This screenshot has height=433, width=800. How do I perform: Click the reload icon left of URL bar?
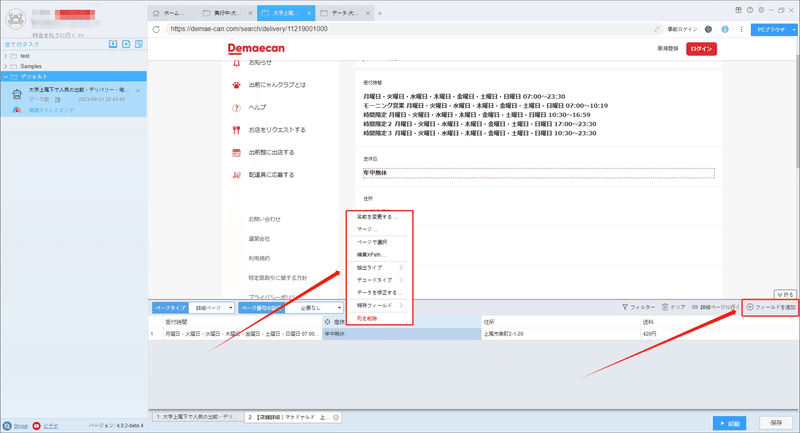(157, 29)
